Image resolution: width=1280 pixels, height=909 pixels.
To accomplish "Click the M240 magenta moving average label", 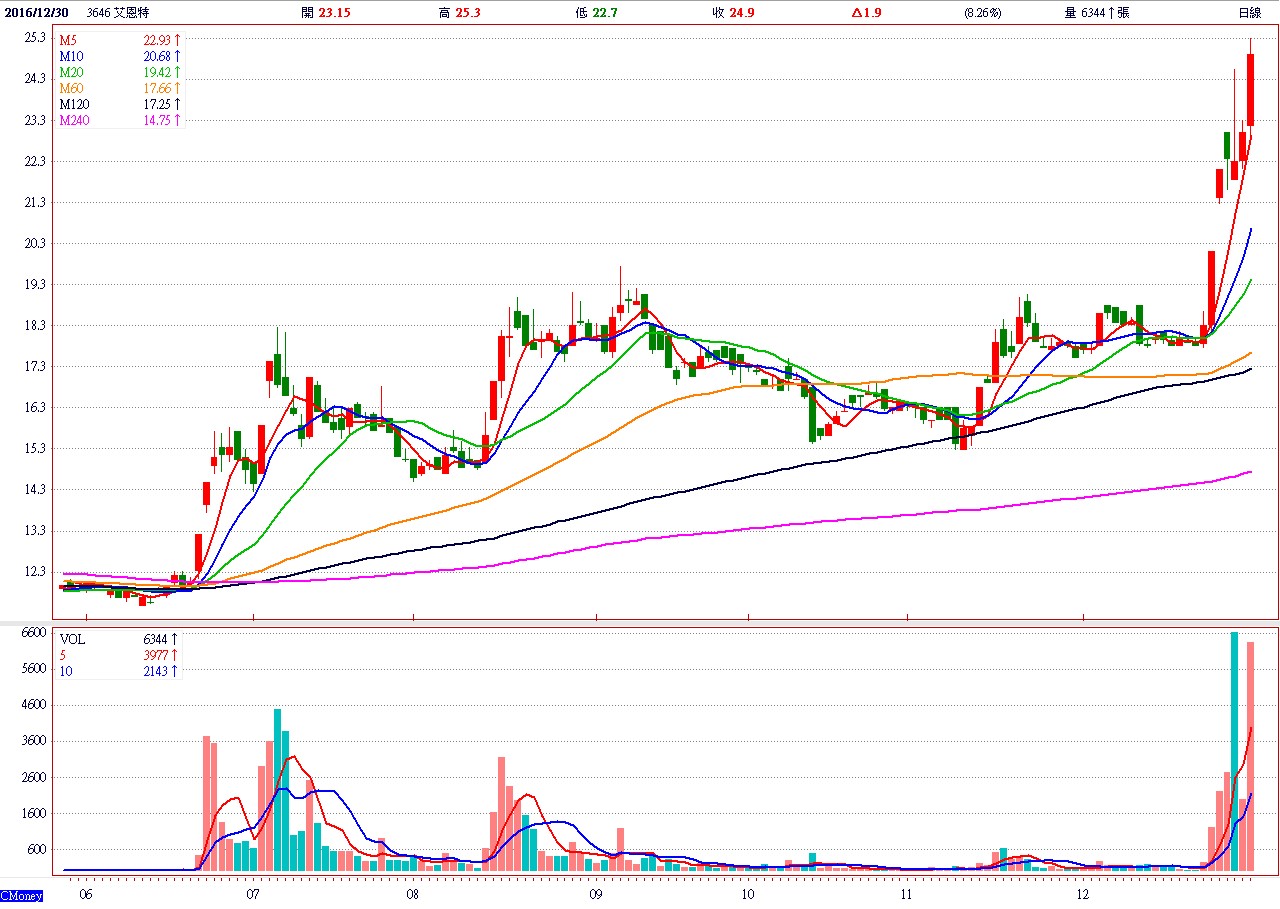I will click(73, 120).
